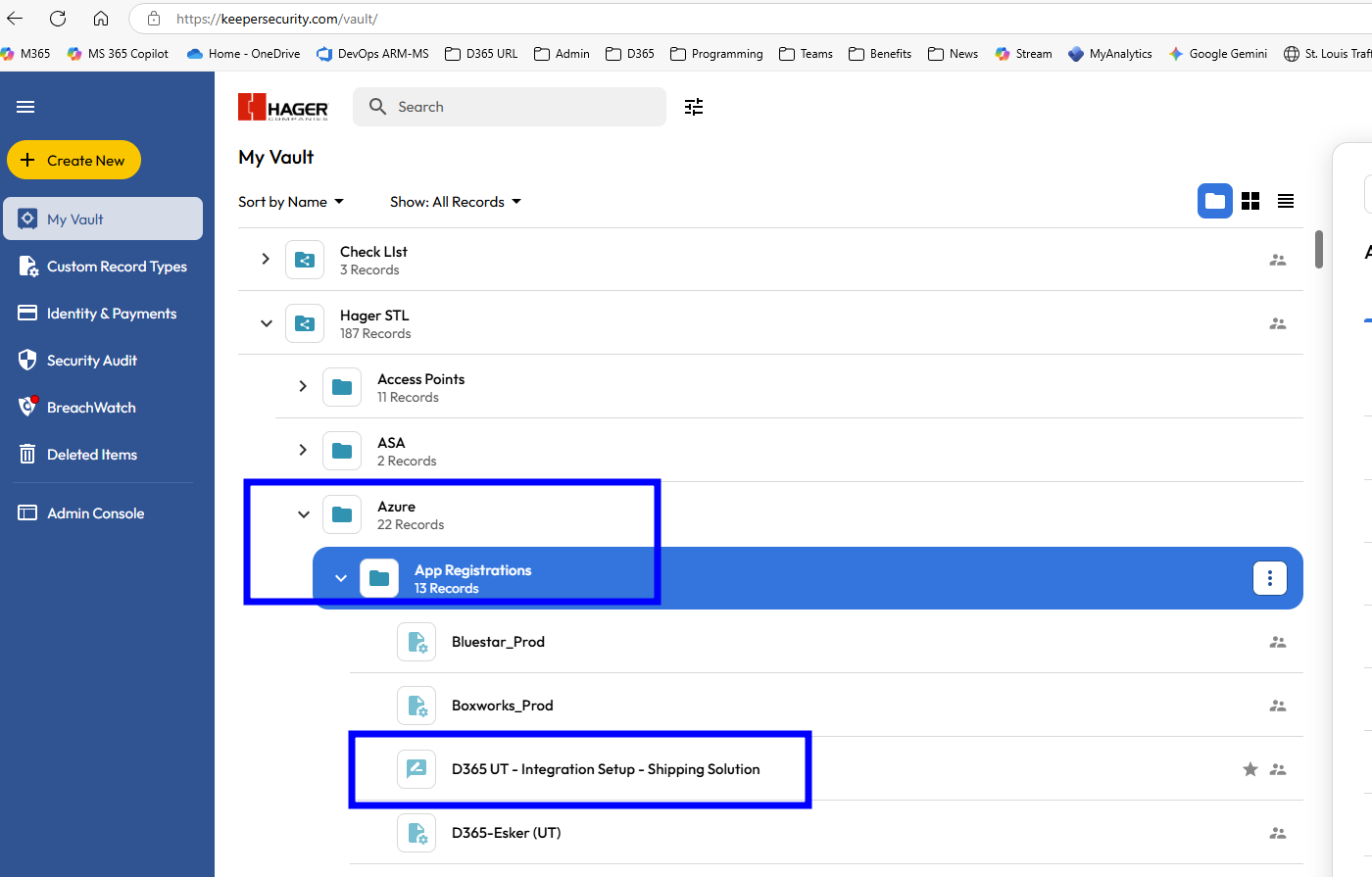The width and height of the screenshot is (1372, 877).
Task: Click shared users icon on Hager STL row
Action: pyautogui.click(x=1278, y=323)
